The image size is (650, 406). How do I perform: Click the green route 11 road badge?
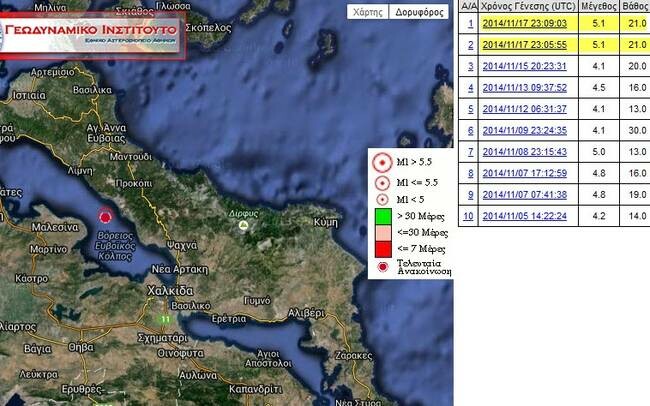[x=165, y=319]
